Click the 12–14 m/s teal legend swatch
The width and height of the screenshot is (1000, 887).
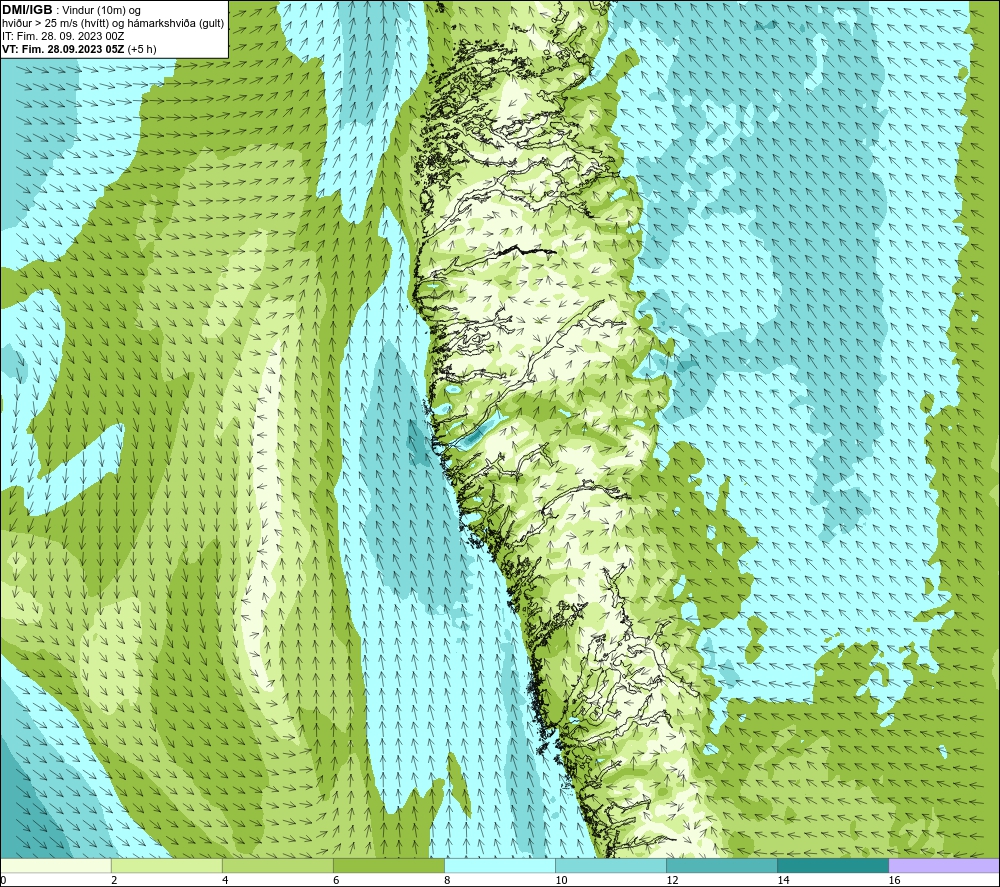(722, 865)
